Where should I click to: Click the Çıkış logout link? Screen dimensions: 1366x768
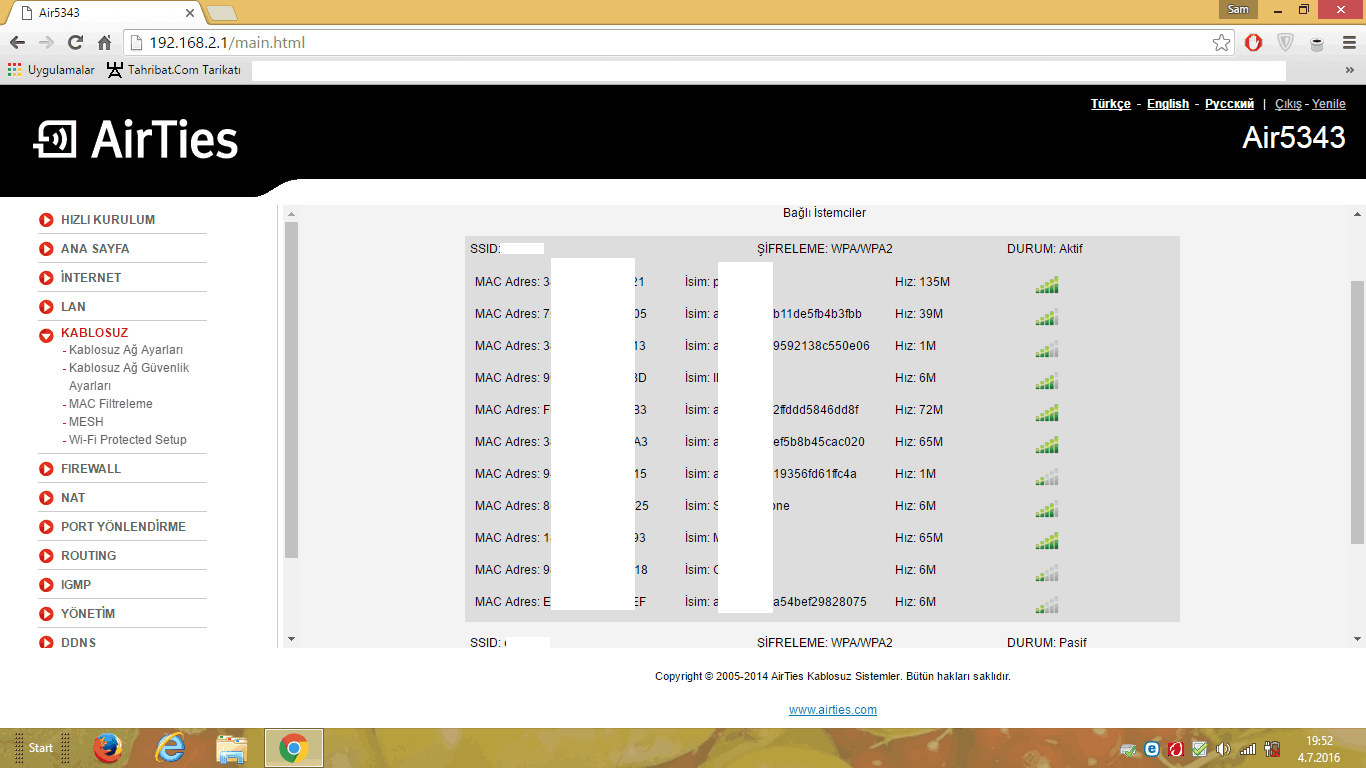(x=1288, y=104)
